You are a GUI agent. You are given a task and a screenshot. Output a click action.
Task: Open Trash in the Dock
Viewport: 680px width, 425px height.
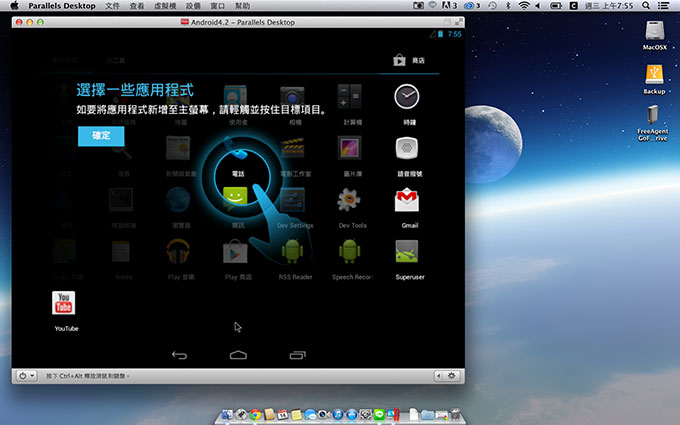click(x=455, y=415)
